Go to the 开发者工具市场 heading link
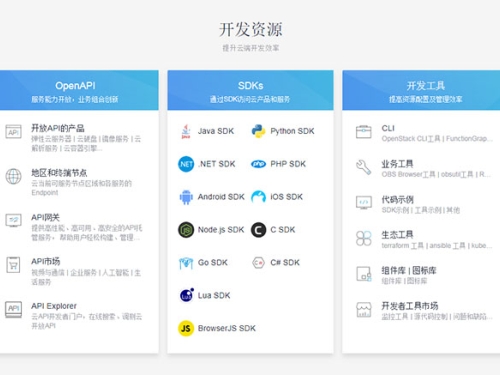Screen dimensions: 500x375 click(x=410, y=306)
